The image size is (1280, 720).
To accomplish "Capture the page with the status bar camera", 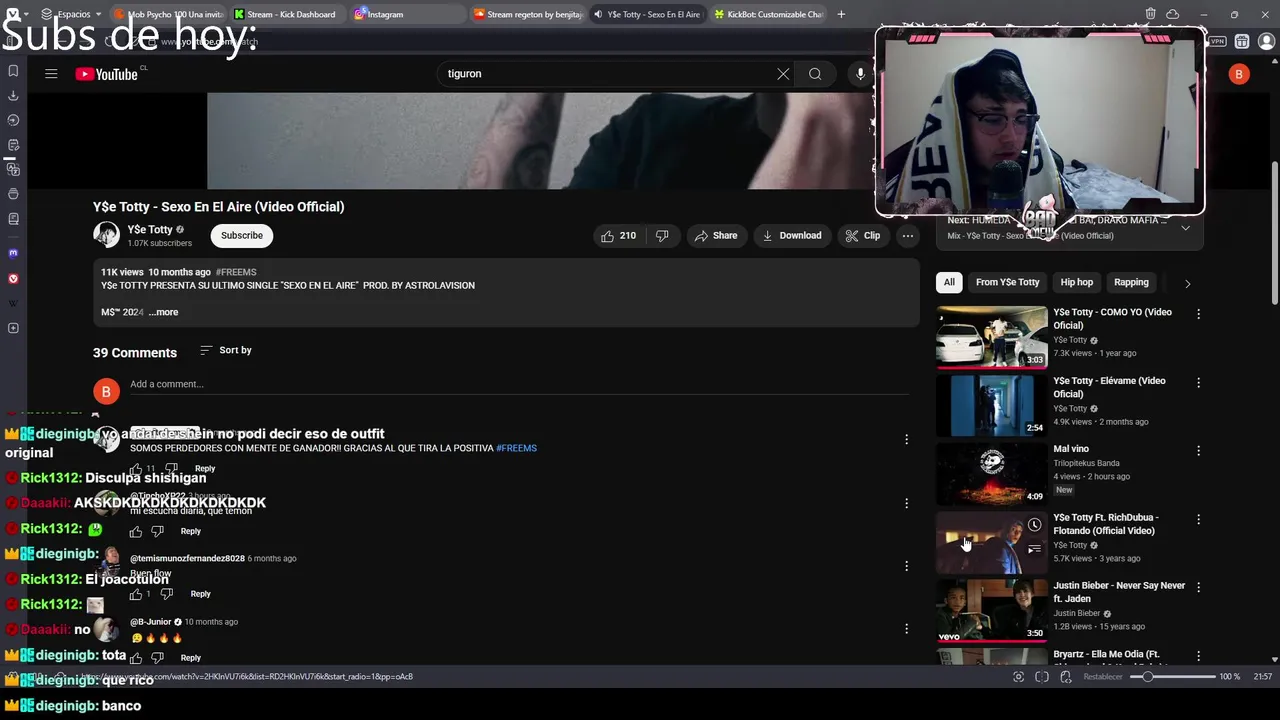I will tap(1018, 677).
